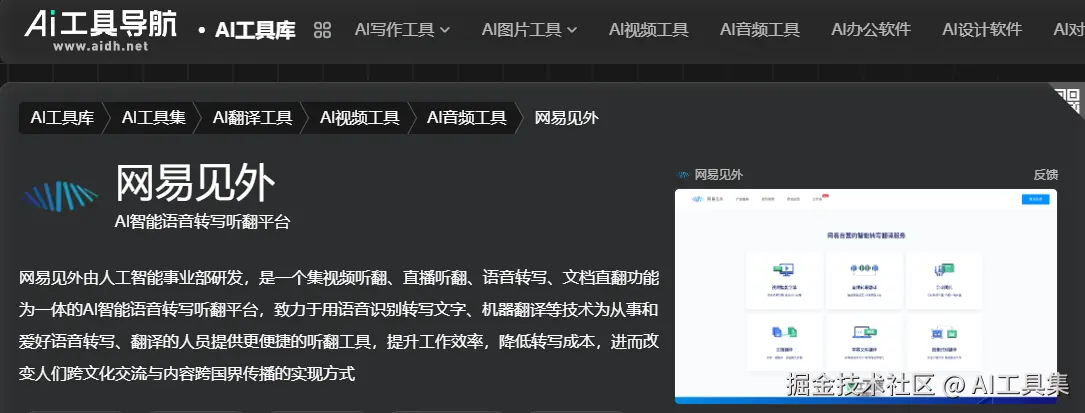Open the 网易见外 website preview thumbnail

pyautogui.click(x=866, y=296)
